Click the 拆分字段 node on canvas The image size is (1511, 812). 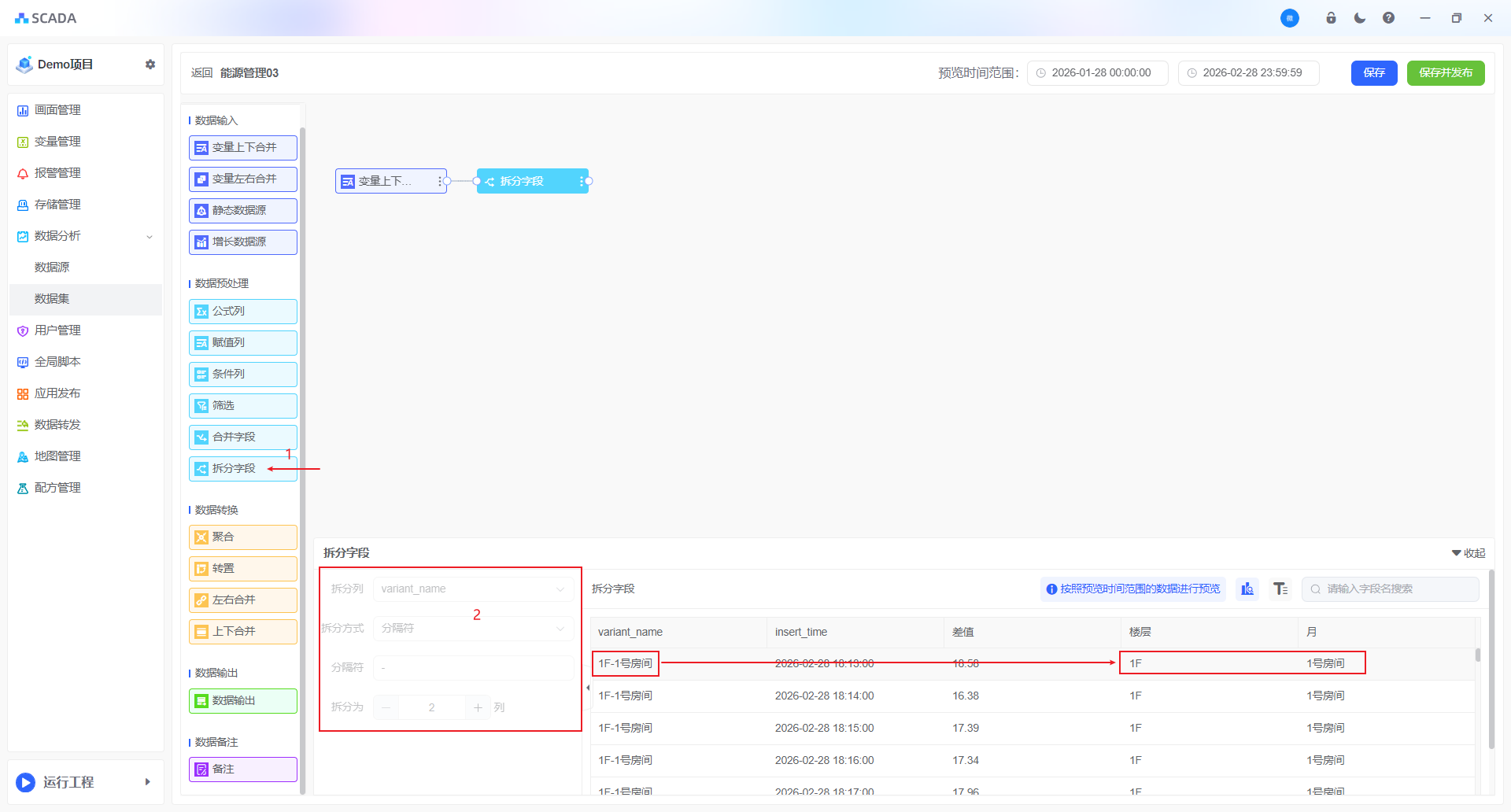point(531,181)
